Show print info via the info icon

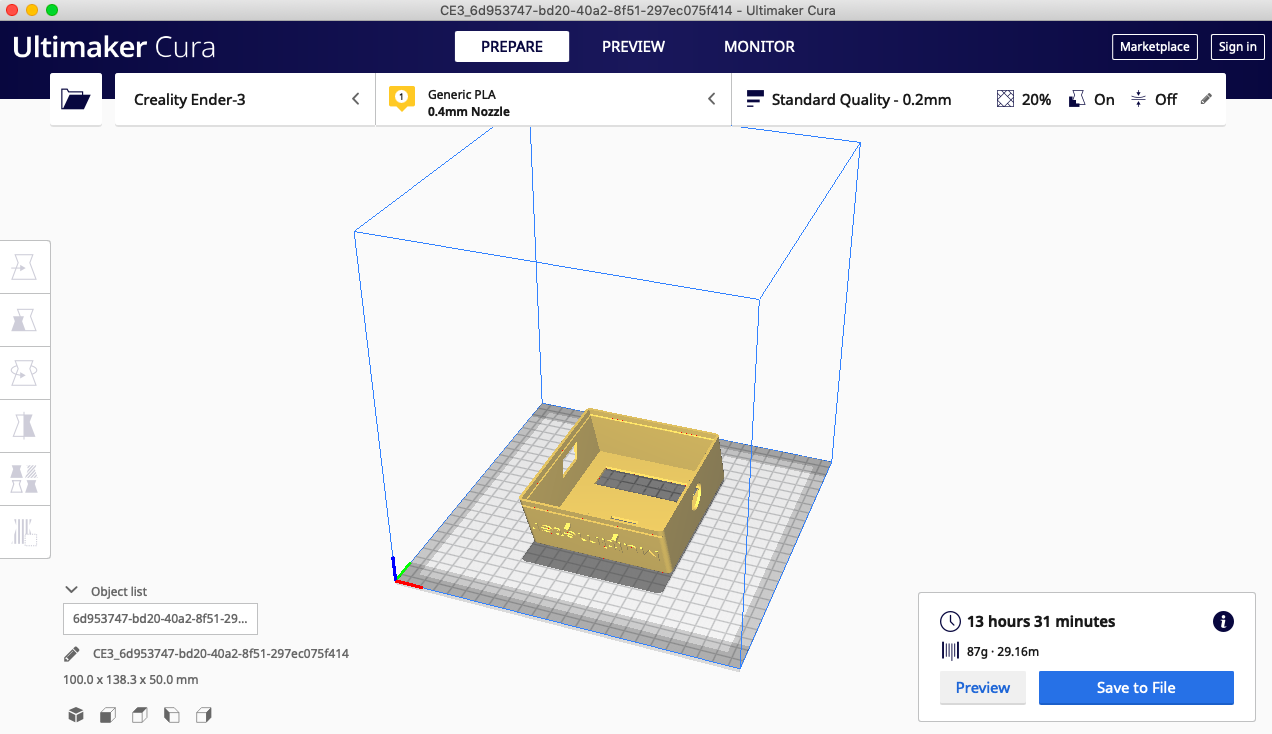[1222, 621]
